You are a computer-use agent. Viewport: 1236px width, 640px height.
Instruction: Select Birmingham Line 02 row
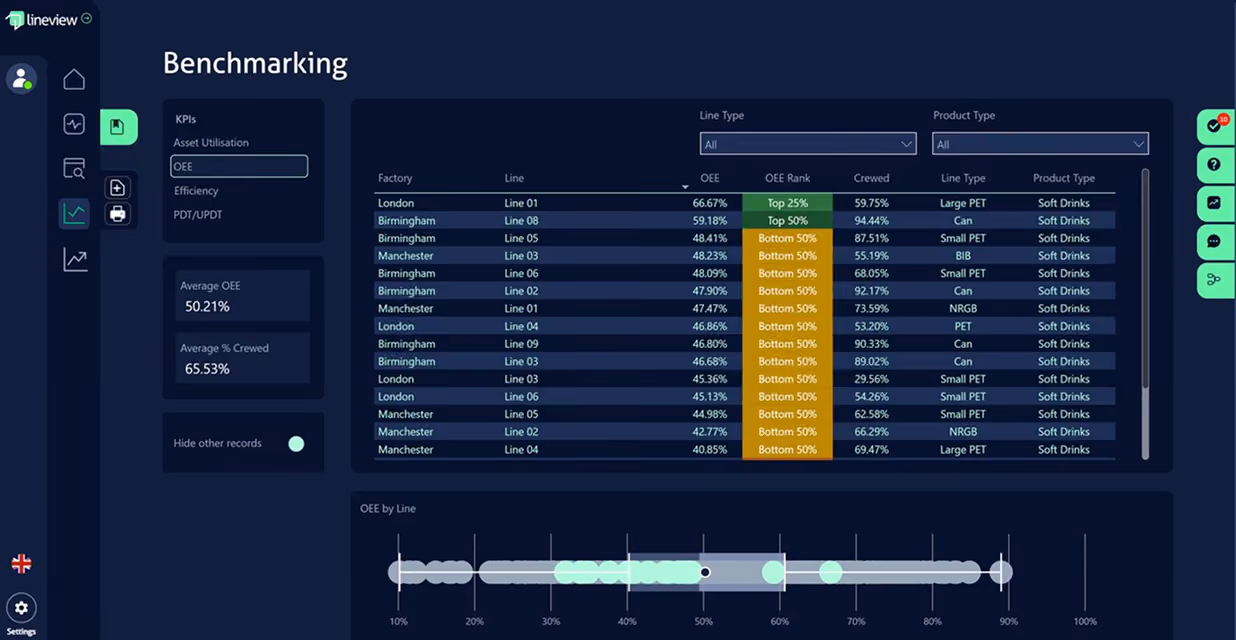pyautogui.click(x=744, y=291)
